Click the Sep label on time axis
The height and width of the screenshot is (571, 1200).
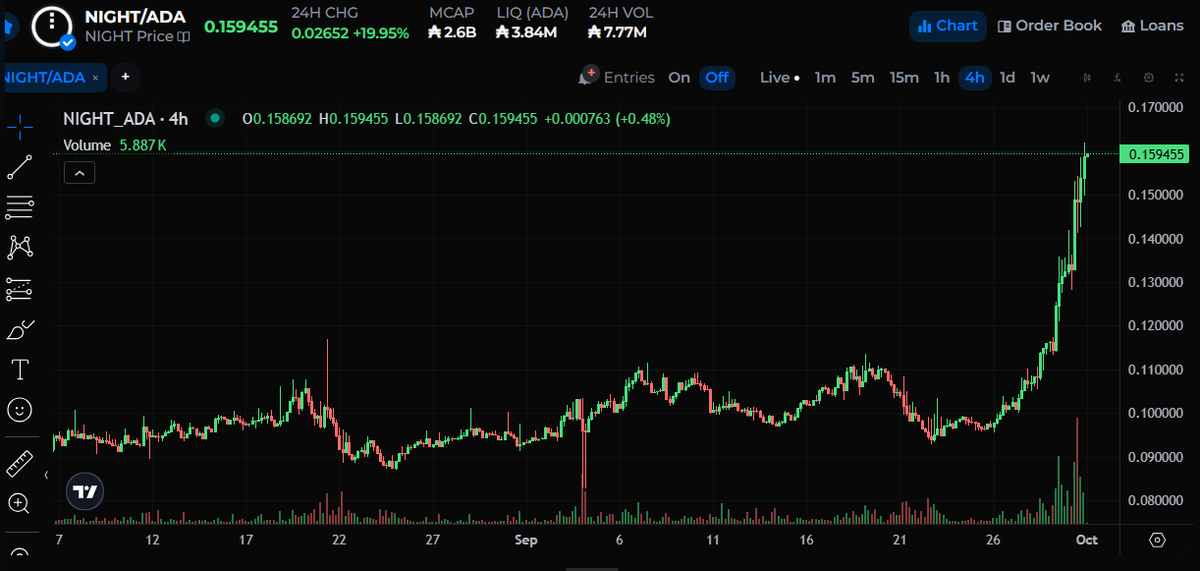526,540
